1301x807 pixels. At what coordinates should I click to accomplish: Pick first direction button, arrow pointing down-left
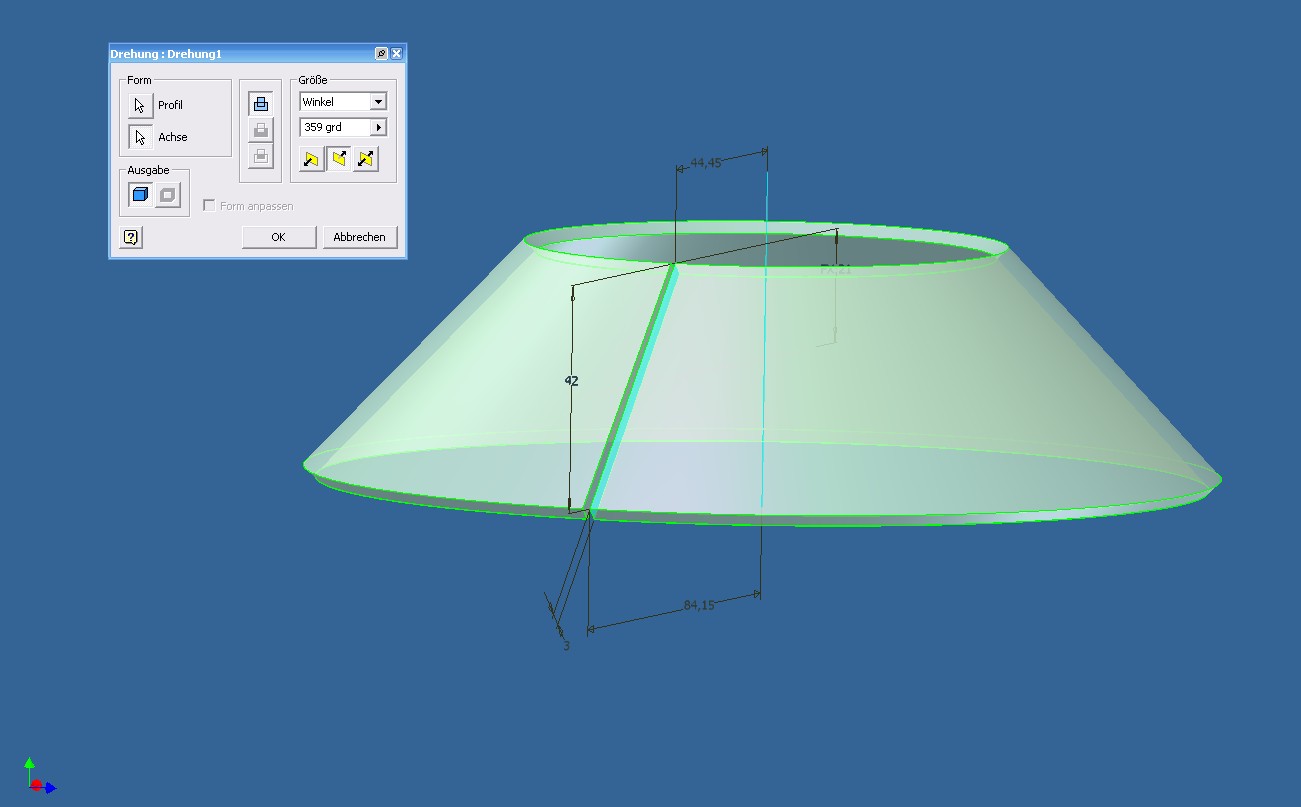coord(312,158)
